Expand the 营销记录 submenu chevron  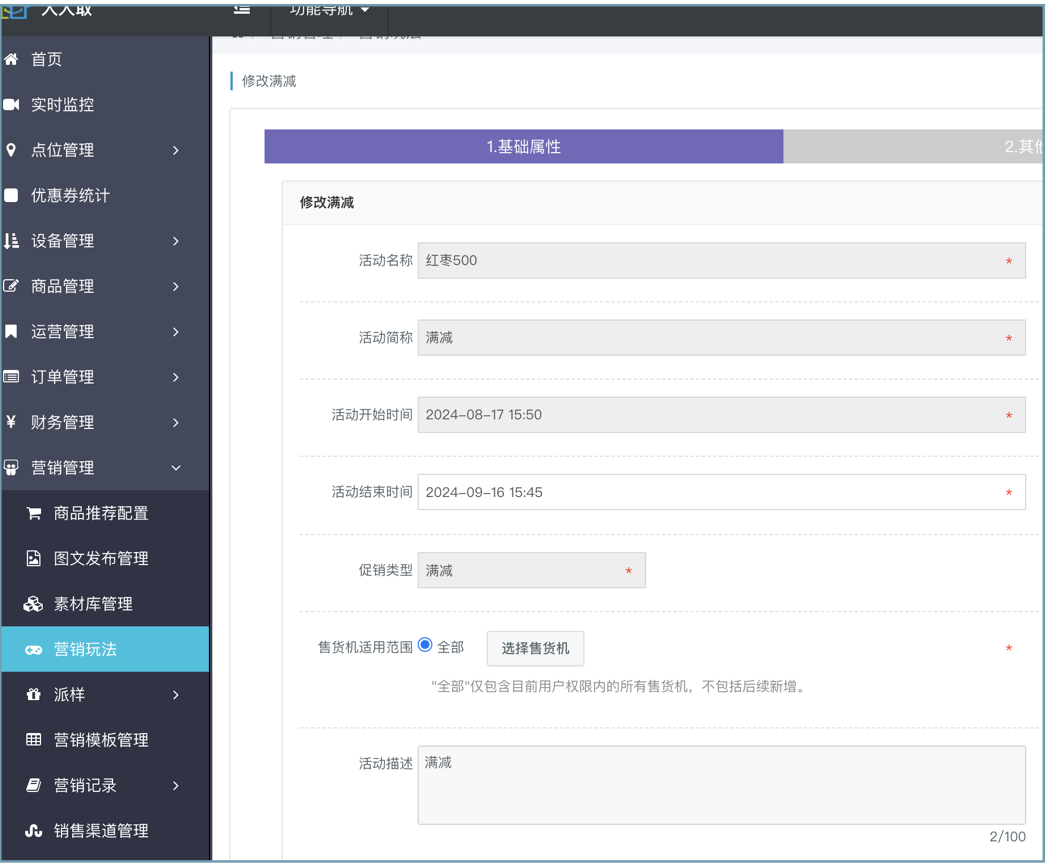click(176, 786)
